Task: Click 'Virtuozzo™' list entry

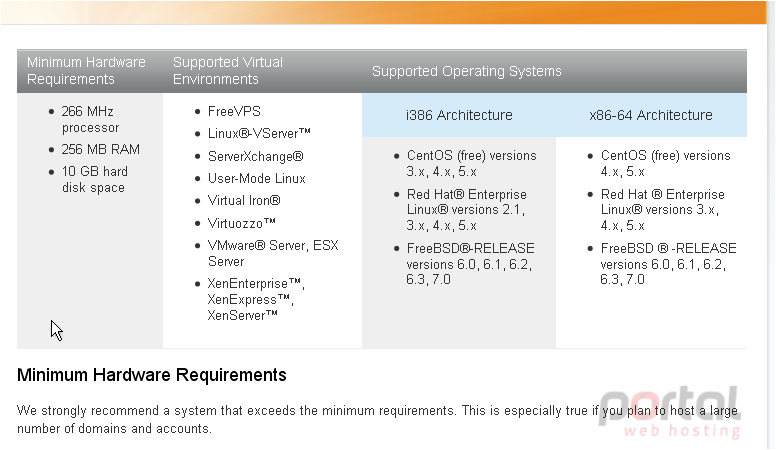Action: click(x=242, y=223)
